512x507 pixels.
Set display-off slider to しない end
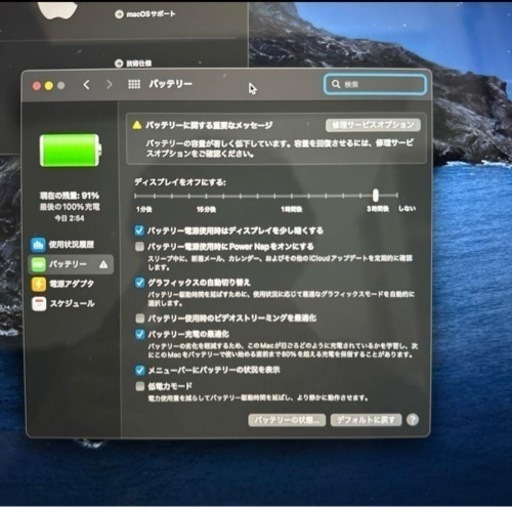[397, 196]
